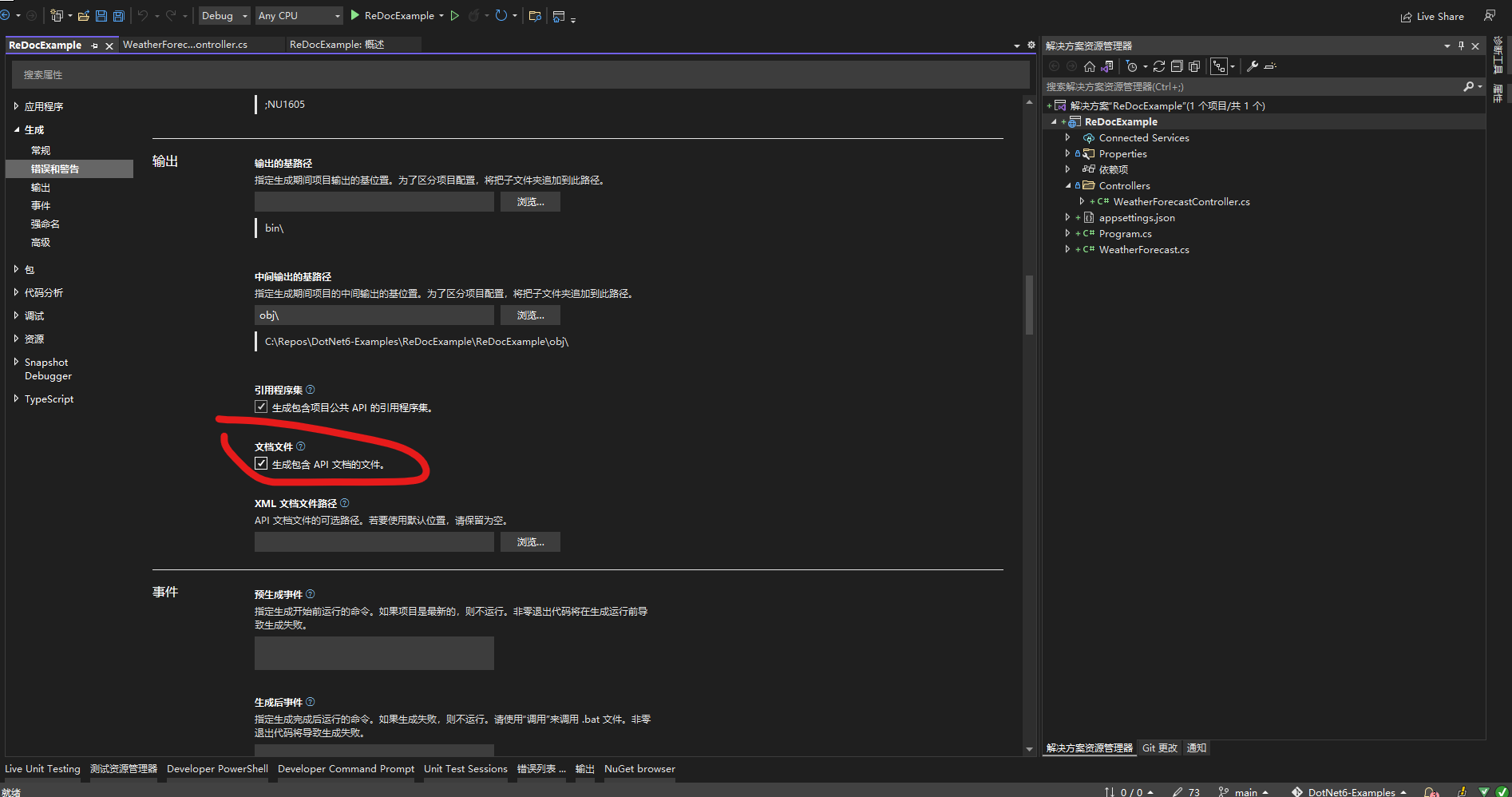Click the wrench Properties icon in Solution Explorer

point(1252,66)
